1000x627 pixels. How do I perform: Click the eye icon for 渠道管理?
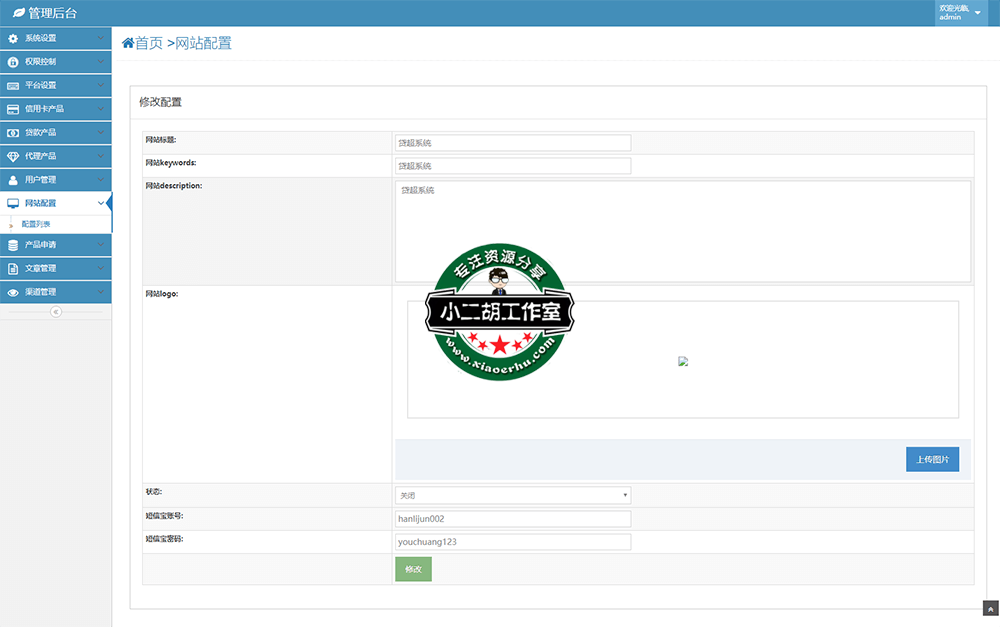tap(13, 292)
